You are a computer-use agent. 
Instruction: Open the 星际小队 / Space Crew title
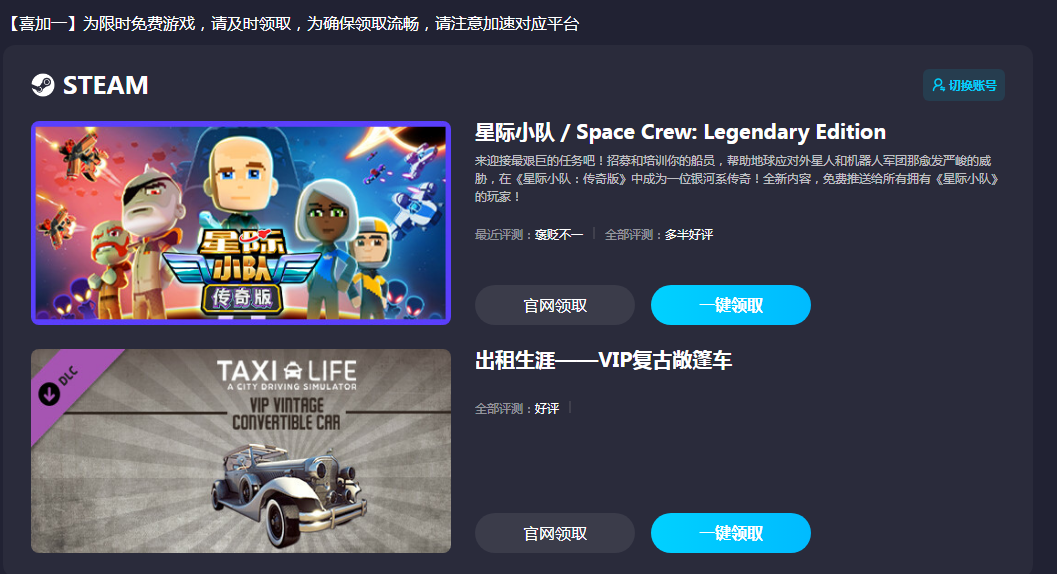point(680,132)
